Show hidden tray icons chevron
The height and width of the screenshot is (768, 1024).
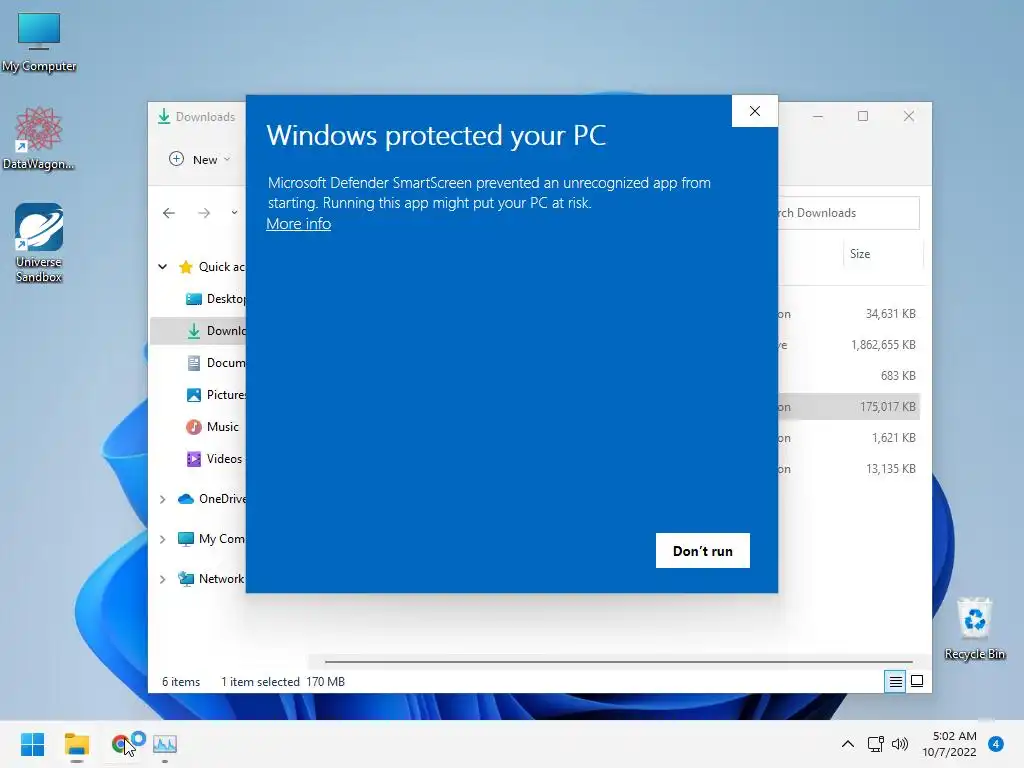(847, 744)
